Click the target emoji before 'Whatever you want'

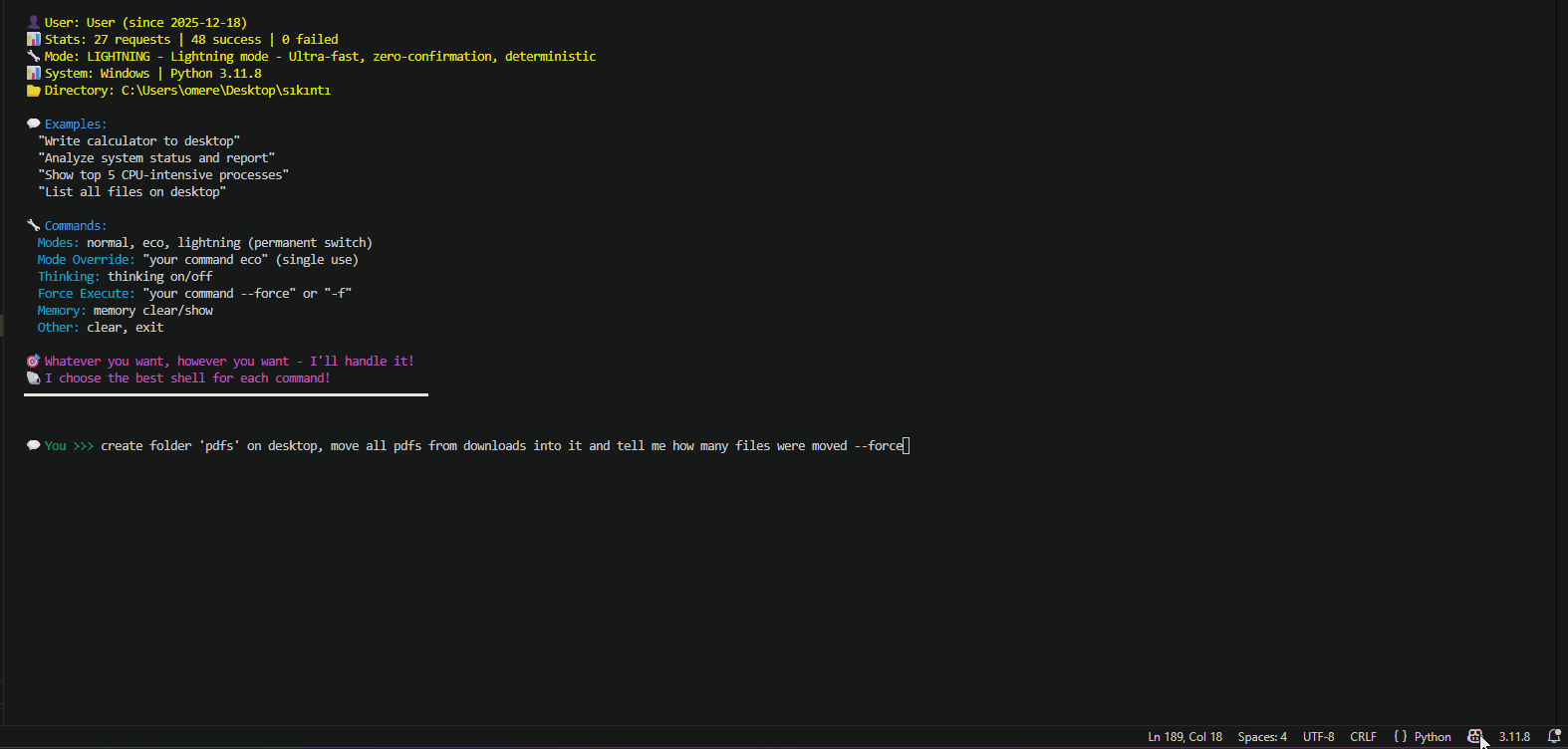point(34,362)
